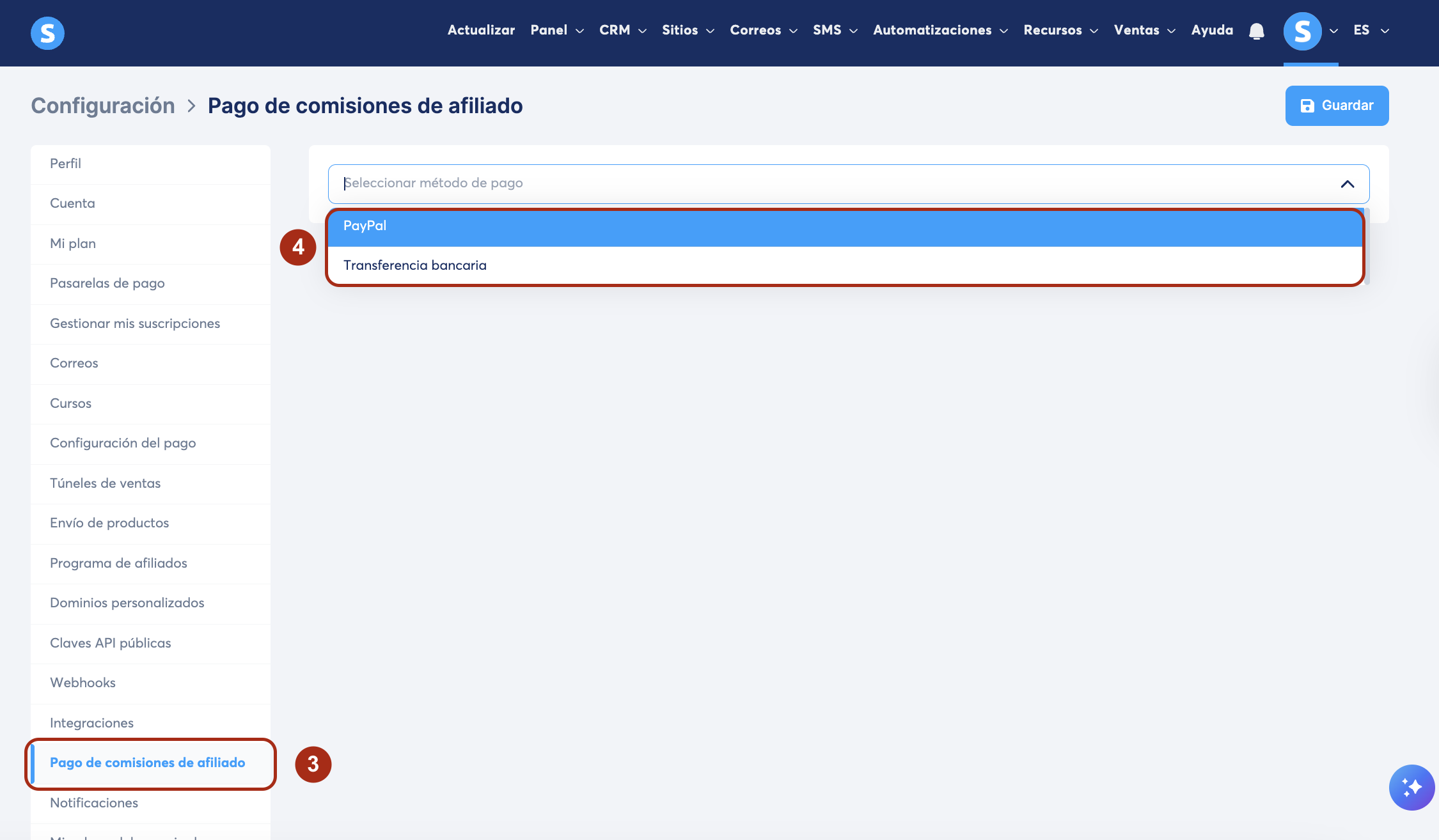
Task: Open the ES language selector
Action: (1371, 30)
